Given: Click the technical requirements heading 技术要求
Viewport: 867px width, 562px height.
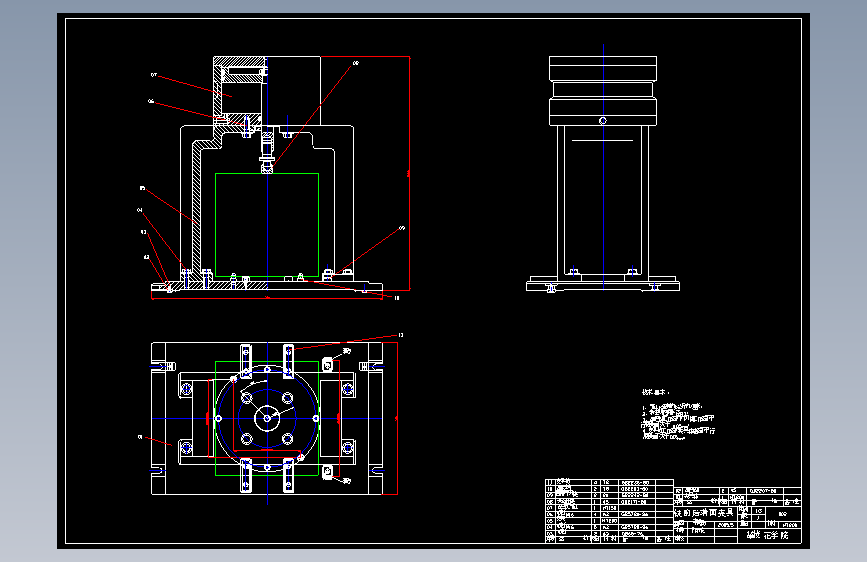Looking at the screenshot, I should 655,392.
